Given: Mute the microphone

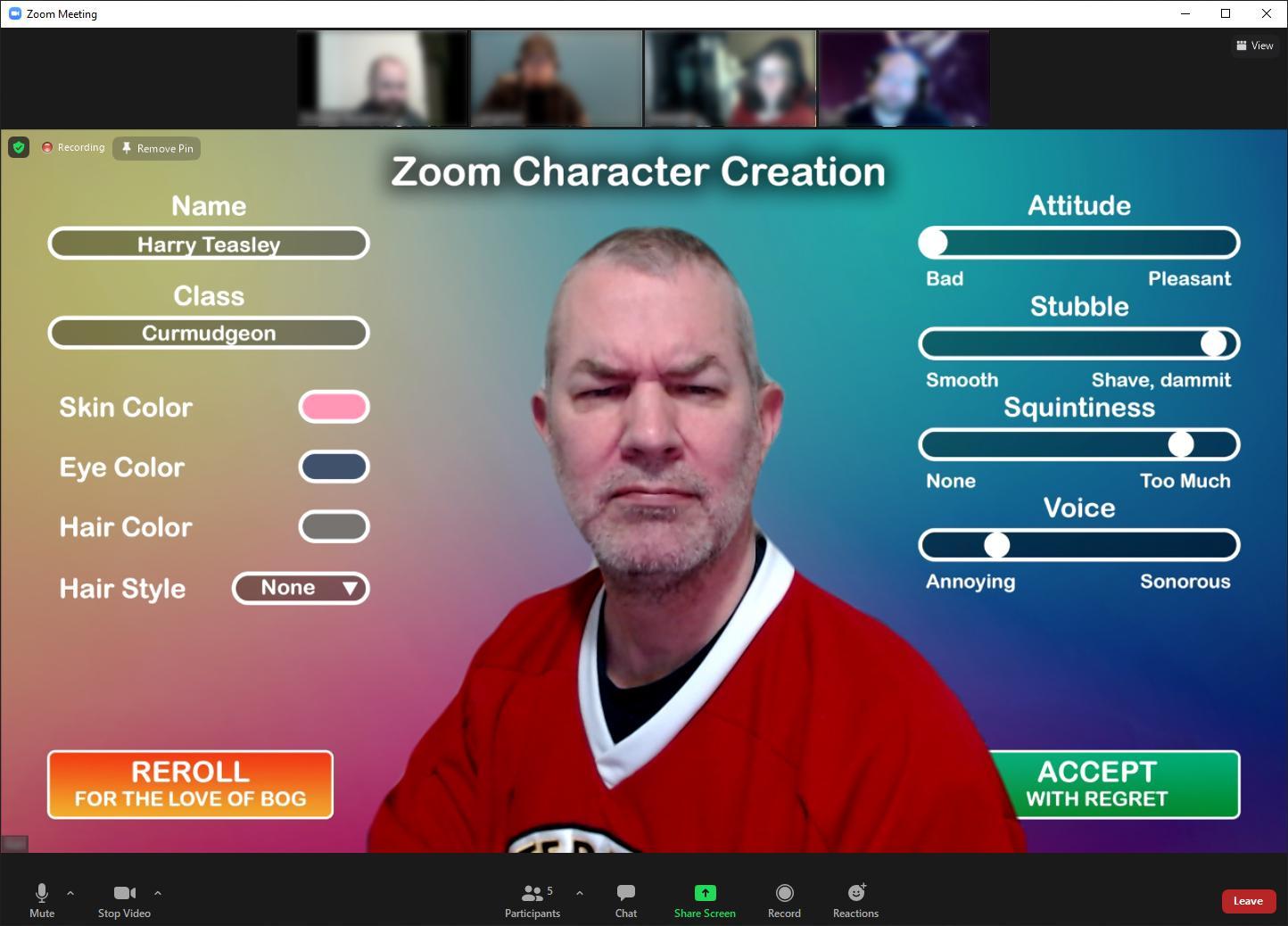Looking at the screenshot, I should 42,899.
